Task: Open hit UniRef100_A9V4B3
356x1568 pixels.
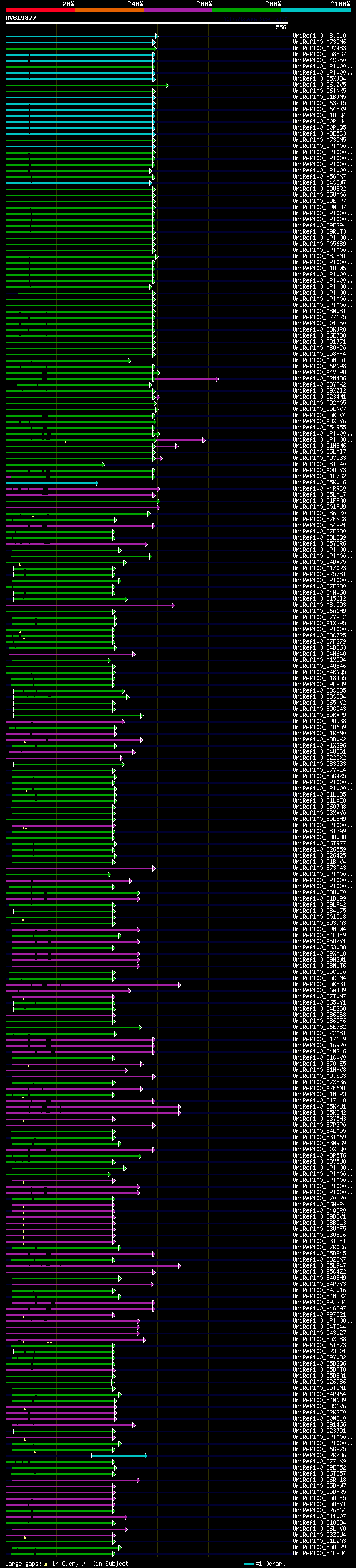Action: [319, 48]
